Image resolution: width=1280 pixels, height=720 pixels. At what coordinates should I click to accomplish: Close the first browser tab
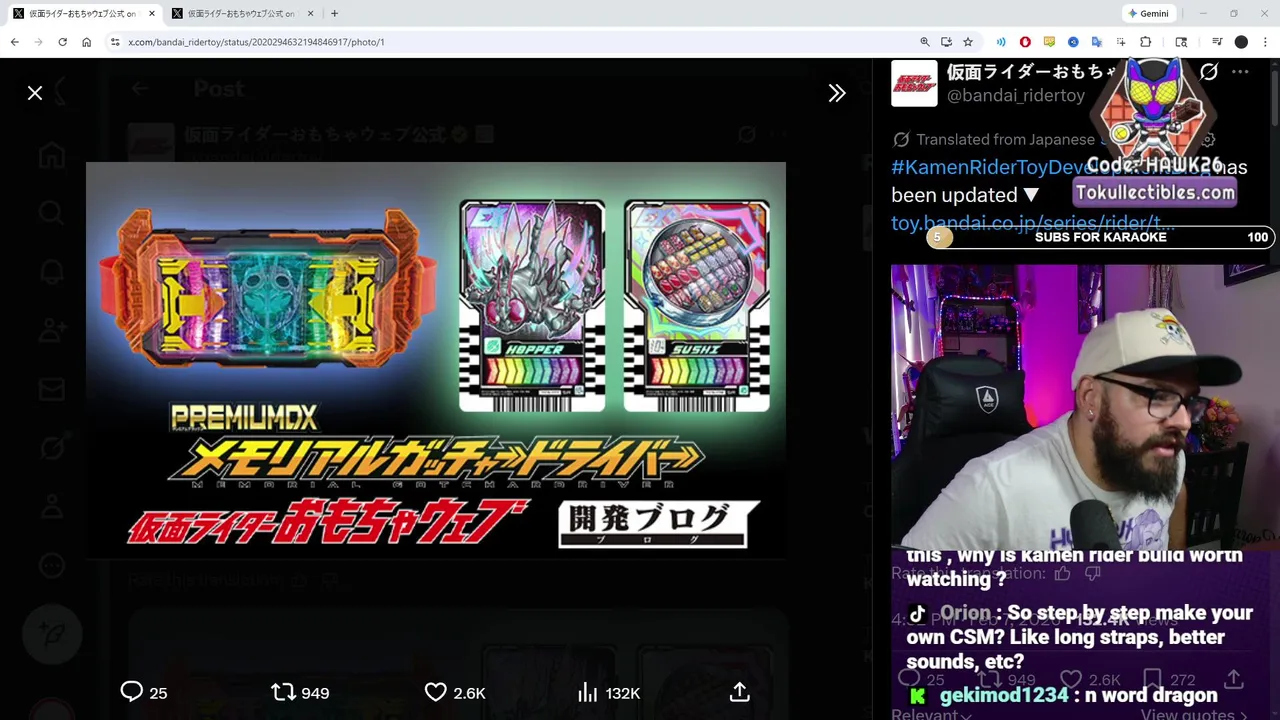point(152,13)
